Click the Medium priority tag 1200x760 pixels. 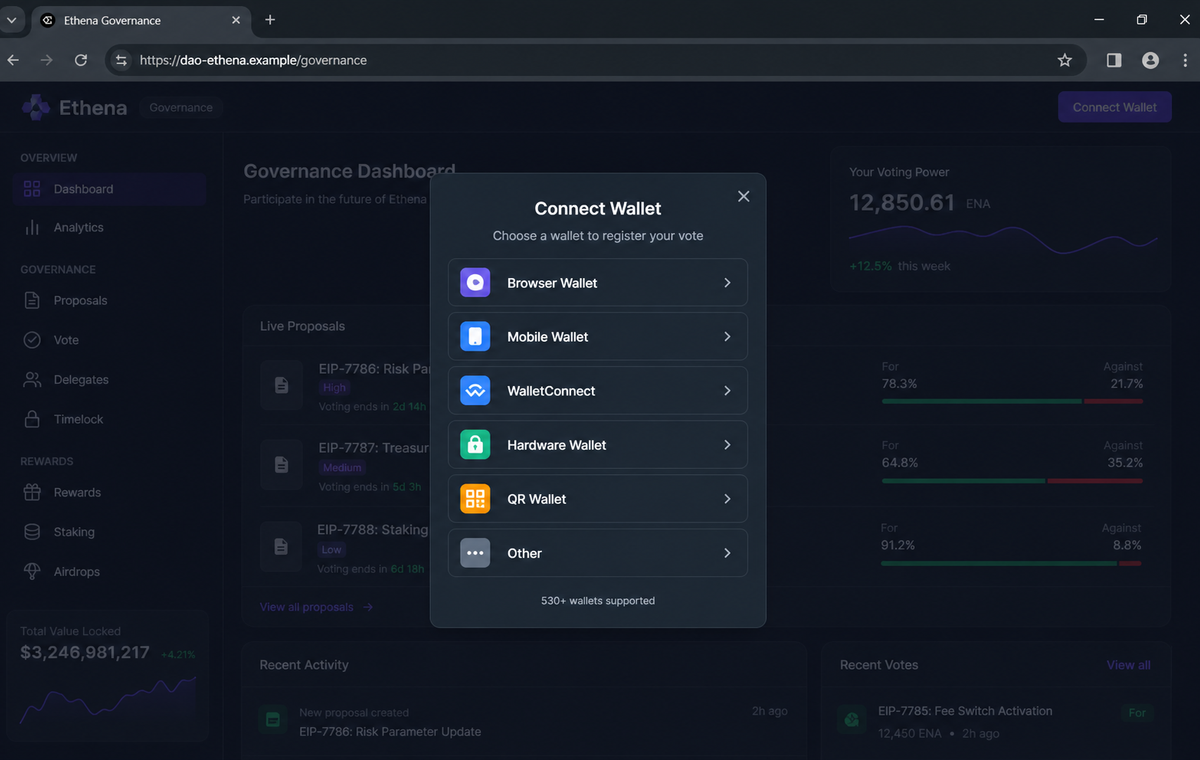coord(343,468)
